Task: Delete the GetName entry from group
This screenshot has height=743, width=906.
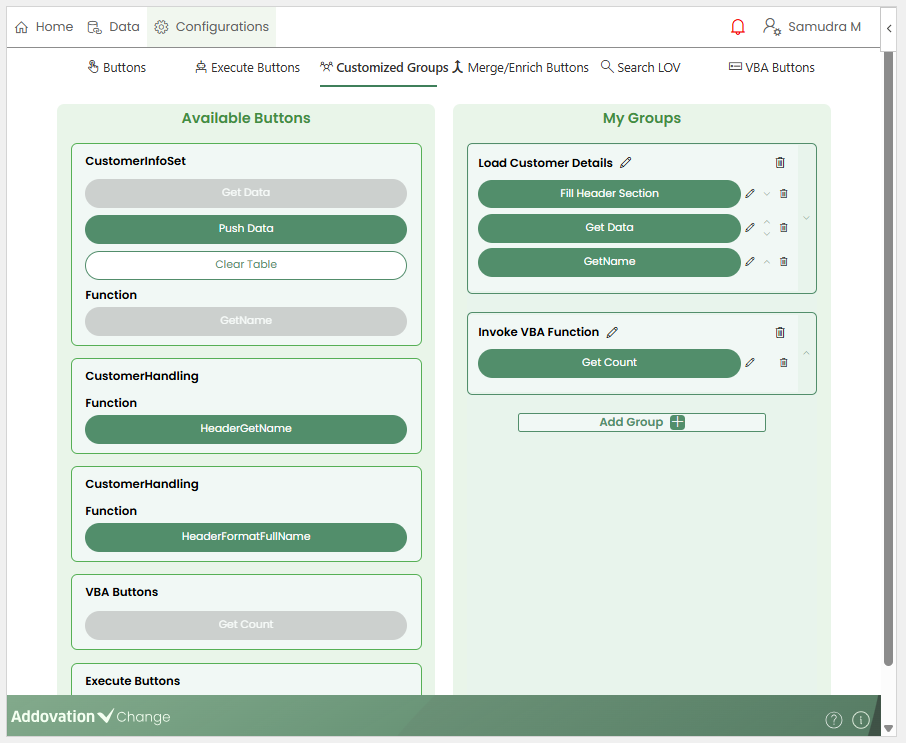Action: (783, 262)
